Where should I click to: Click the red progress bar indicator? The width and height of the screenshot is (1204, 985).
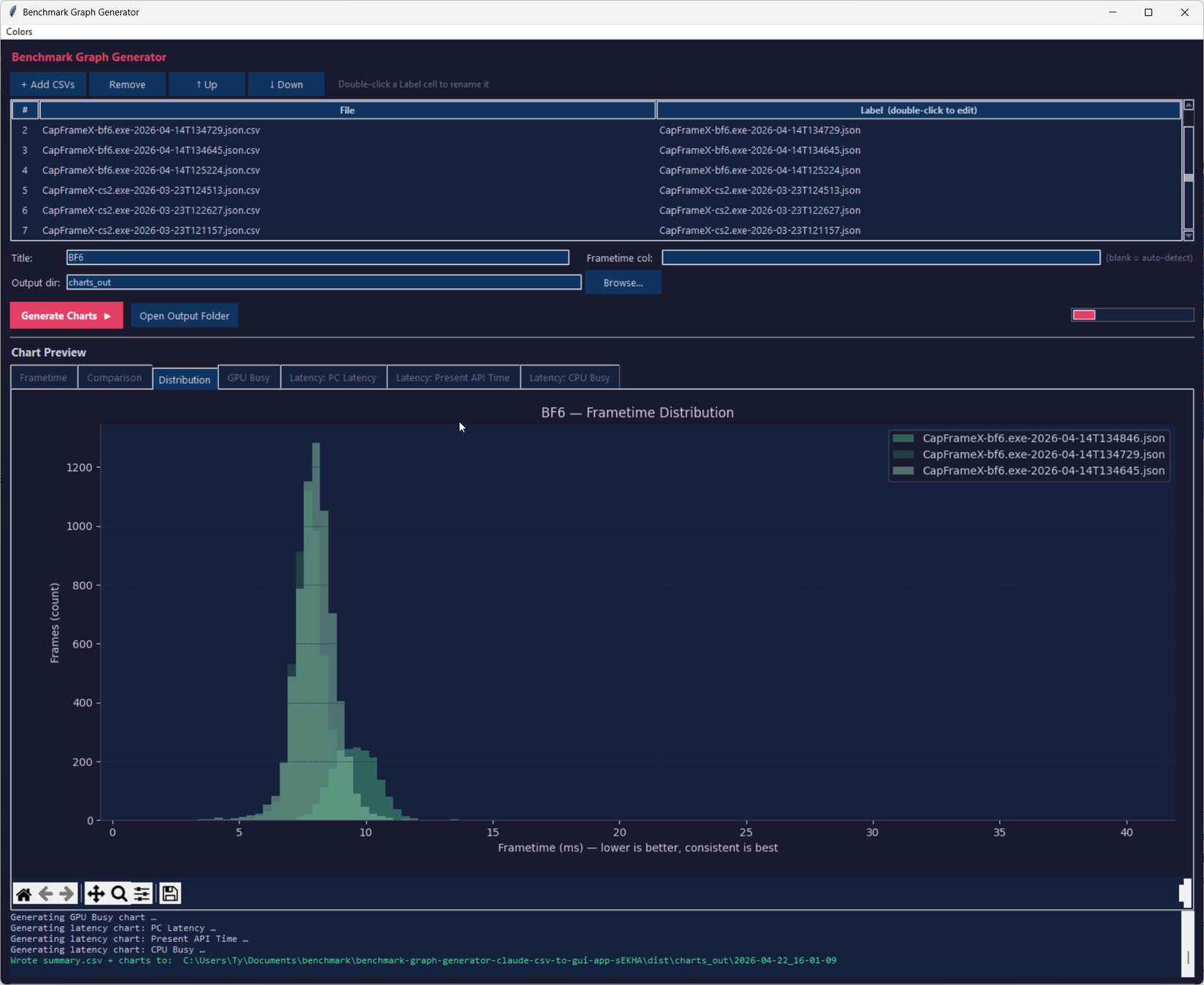click(1083, 314)
